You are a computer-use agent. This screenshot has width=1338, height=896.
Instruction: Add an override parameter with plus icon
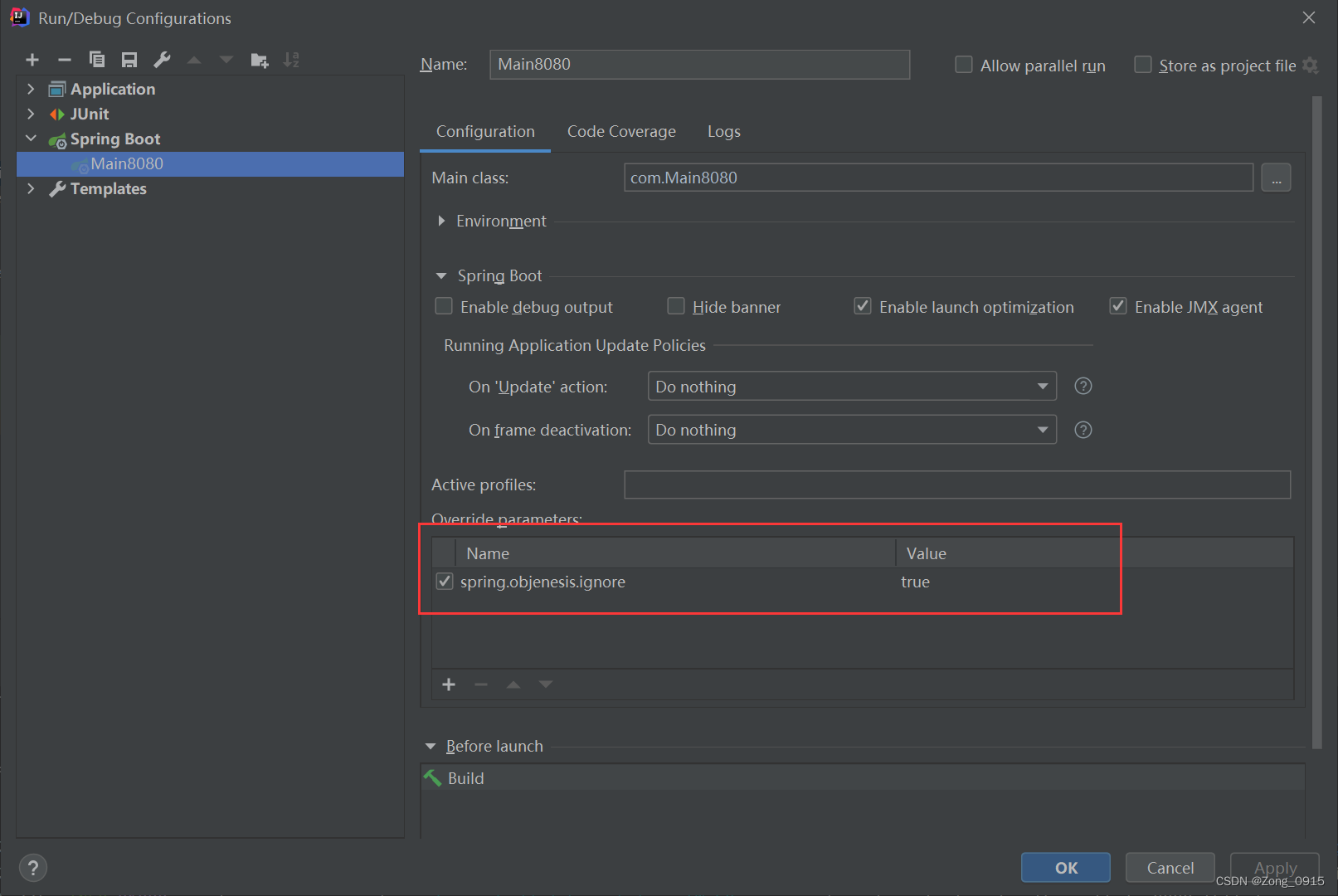449,684
